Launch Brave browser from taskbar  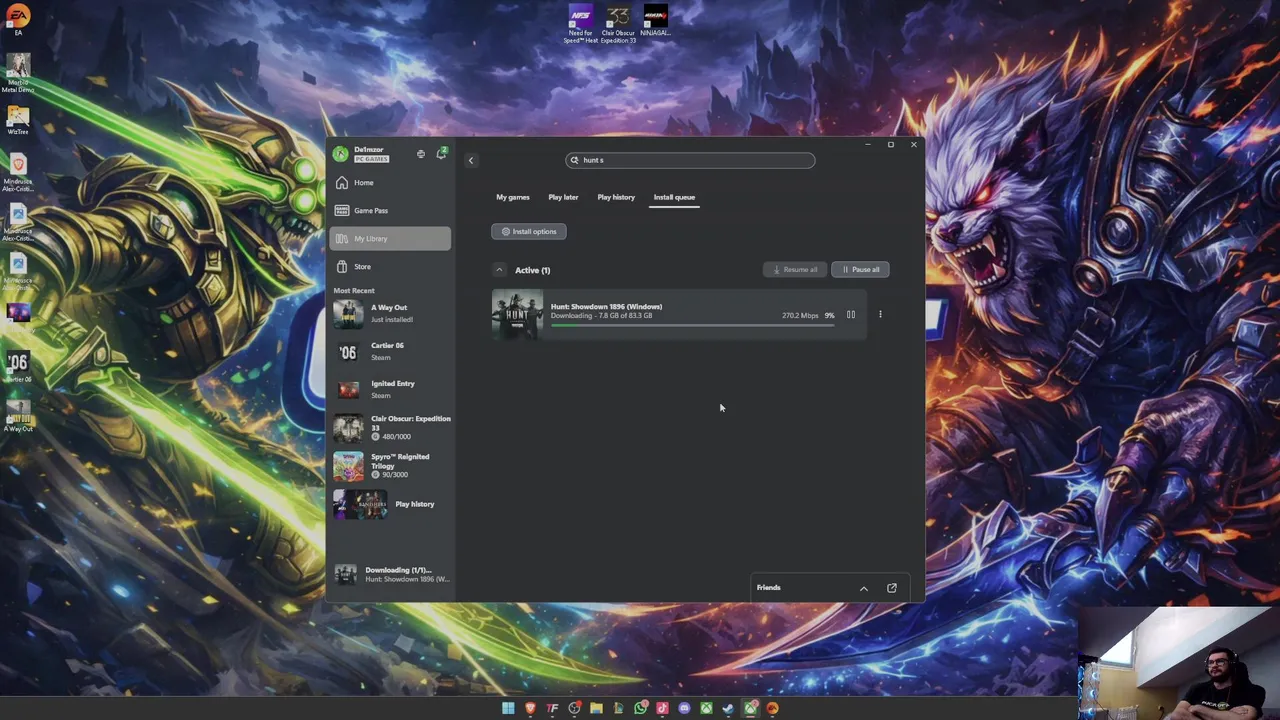point(530,708)
